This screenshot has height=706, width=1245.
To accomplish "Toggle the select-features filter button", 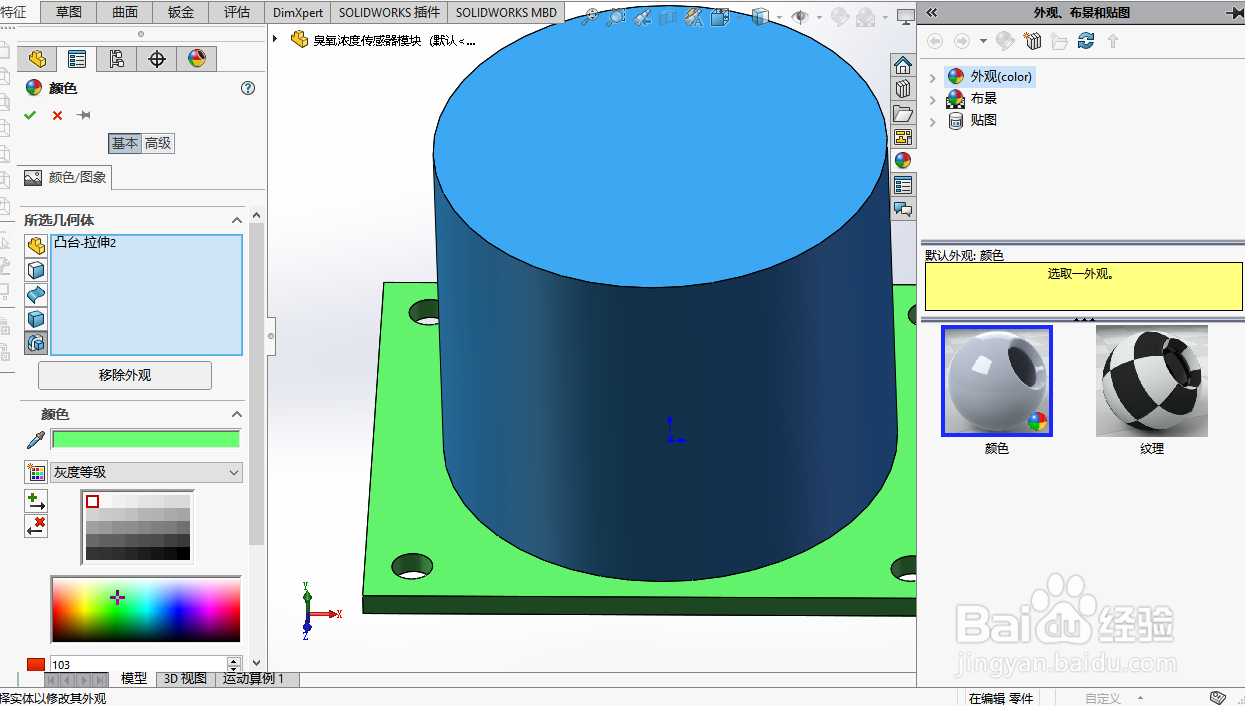I will tap(36, 343).
